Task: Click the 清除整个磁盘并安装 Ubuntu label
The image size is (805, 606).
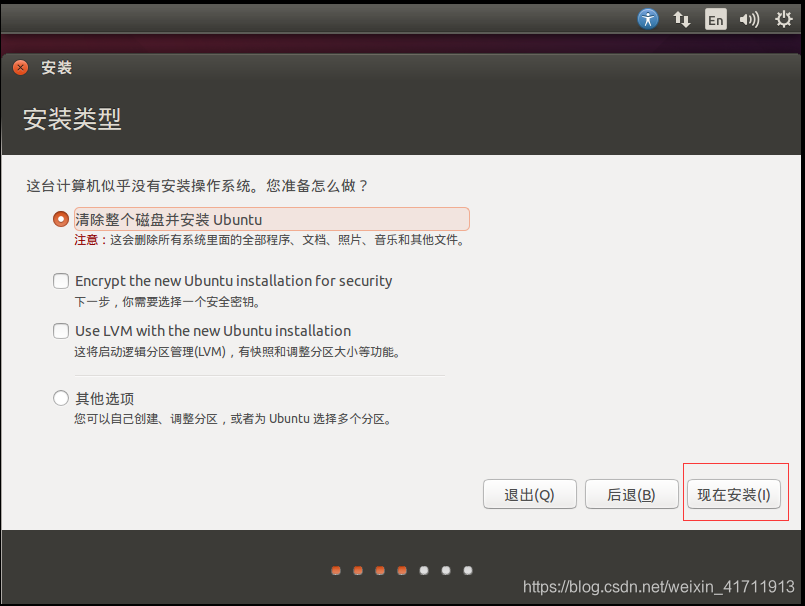Action: [x=168, y=220]
